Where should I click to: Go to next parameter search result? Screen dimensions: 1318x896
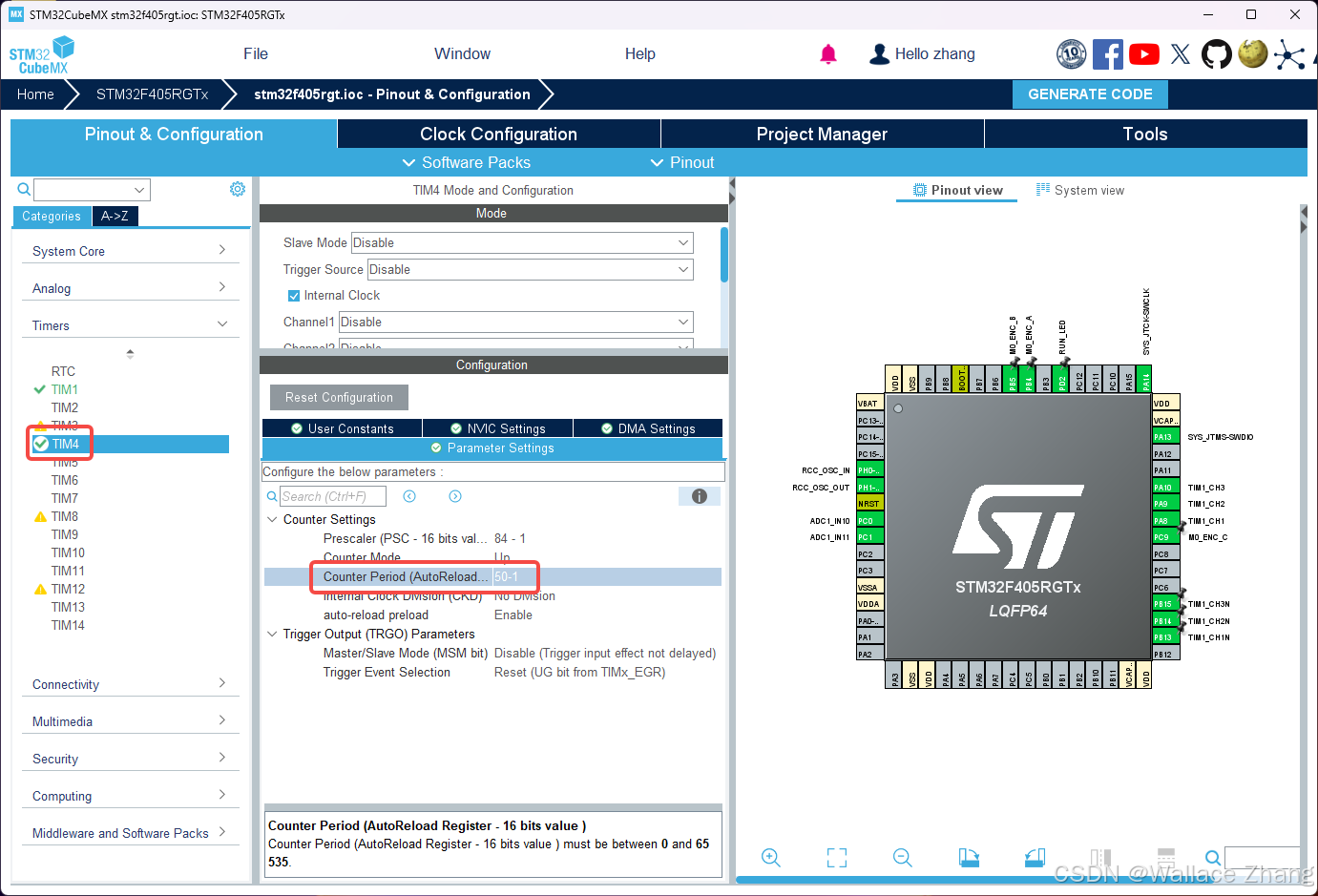tap(455, 496)
